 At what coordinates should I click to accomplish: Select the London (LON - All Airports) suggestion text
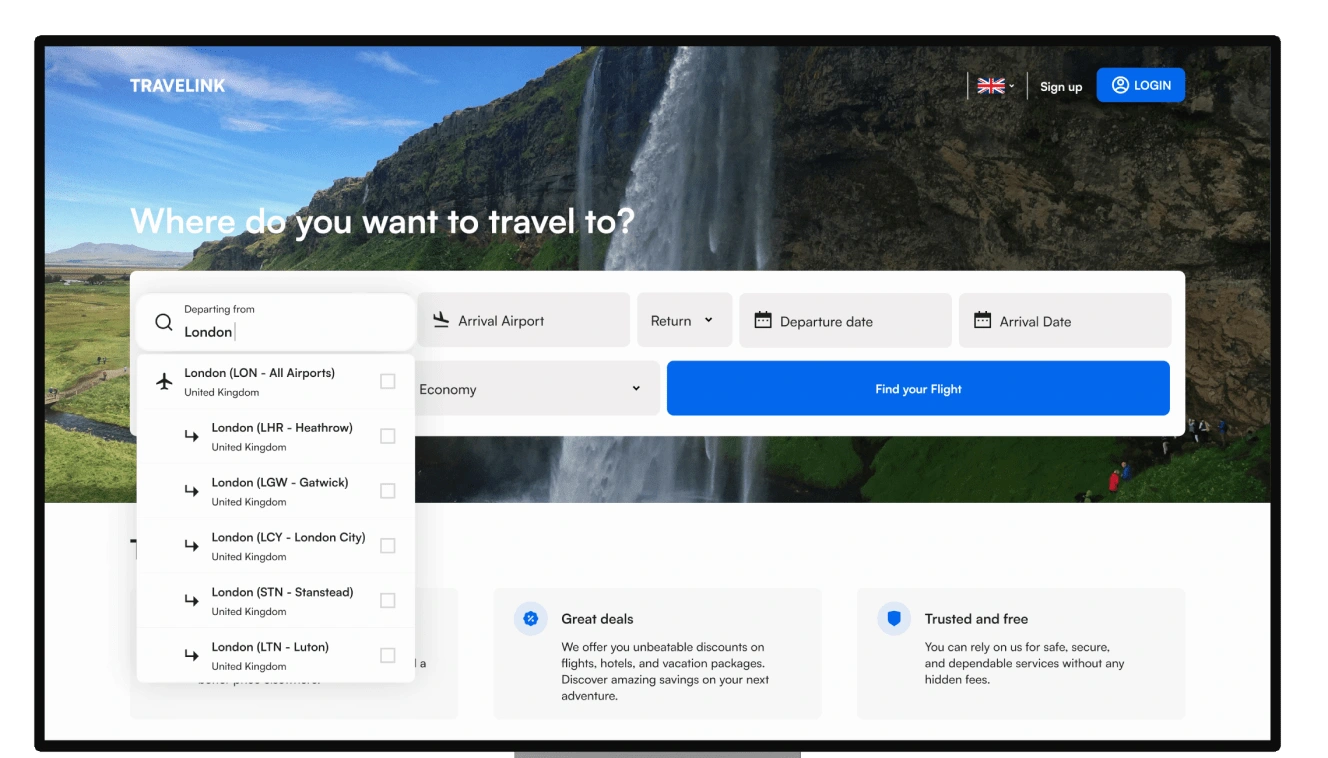[x=259, y=373]
